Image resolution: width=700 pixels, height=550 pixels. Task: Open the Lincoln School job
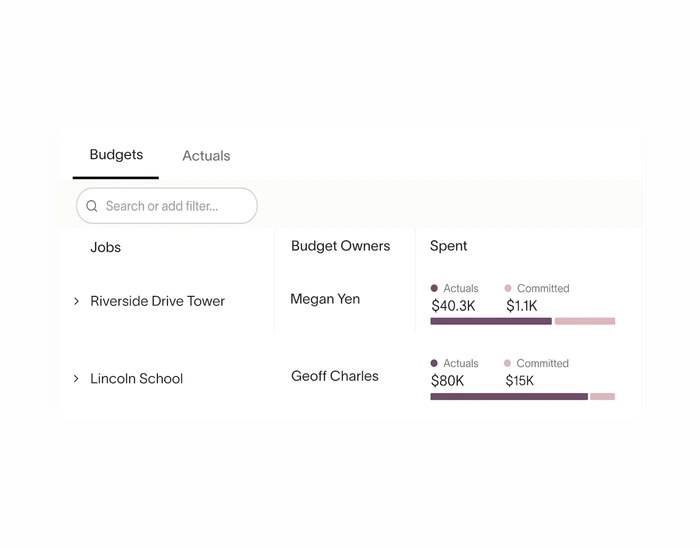[x=137, y=379]
